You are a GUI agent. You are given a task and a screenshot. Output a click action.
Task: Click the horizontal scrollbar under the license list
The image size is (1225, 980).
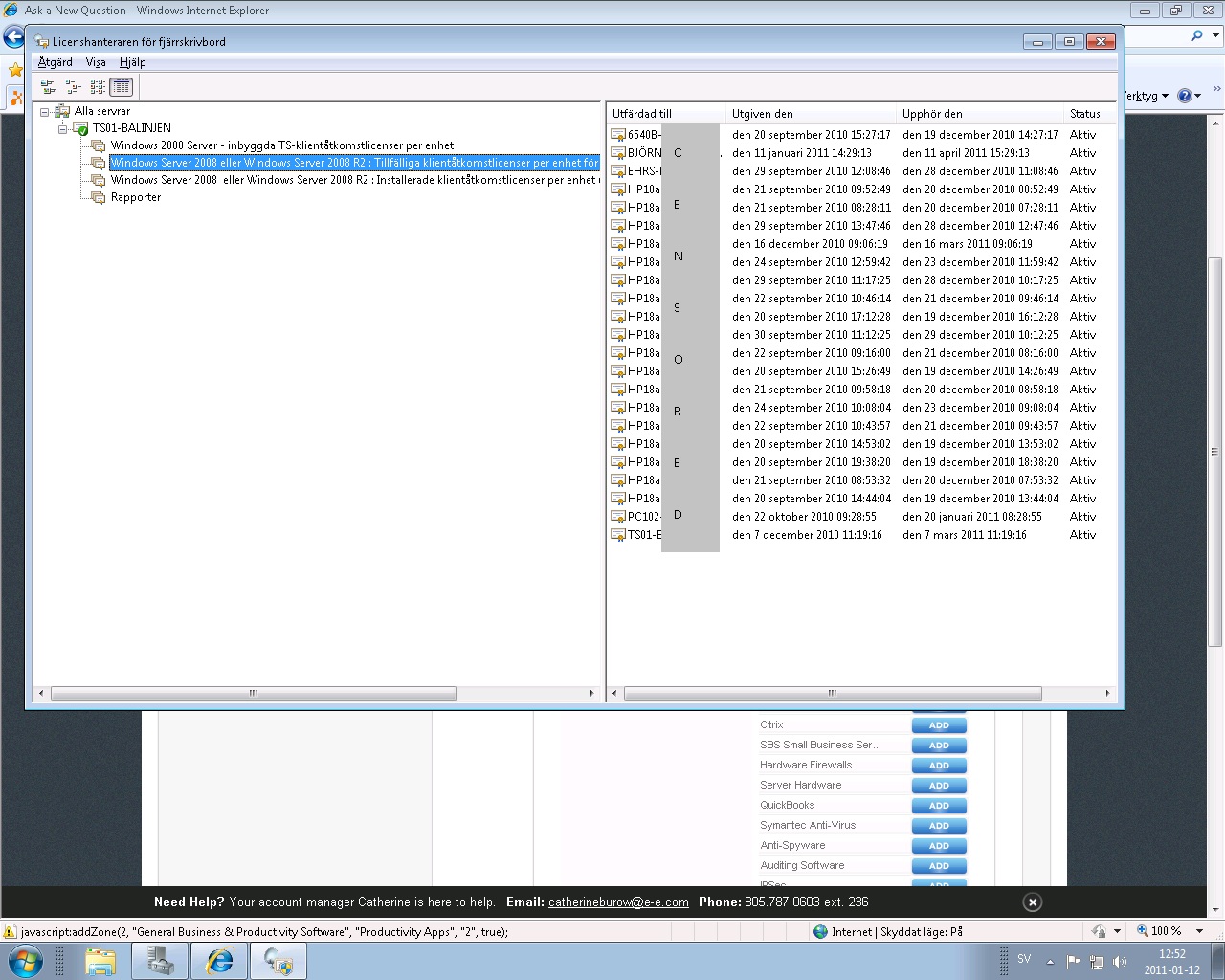pyautogui.click(x=831, y=693)
